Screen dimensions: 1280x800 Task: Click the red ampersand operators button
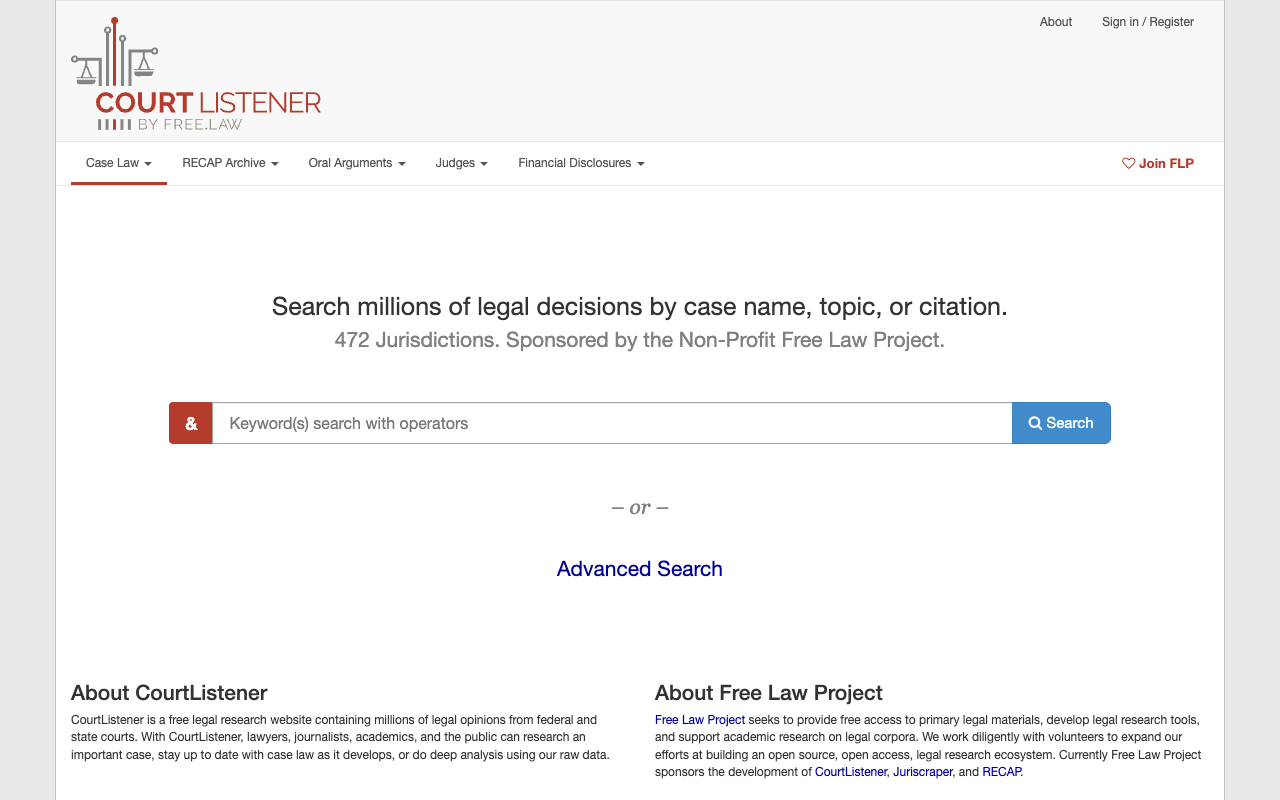[191, 423]
